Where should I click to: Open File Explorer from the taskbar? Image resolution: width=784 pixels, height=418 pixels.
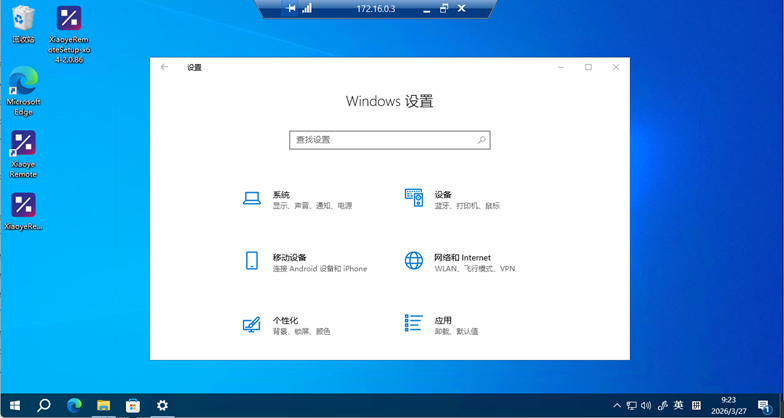click(x=103, y=406)
